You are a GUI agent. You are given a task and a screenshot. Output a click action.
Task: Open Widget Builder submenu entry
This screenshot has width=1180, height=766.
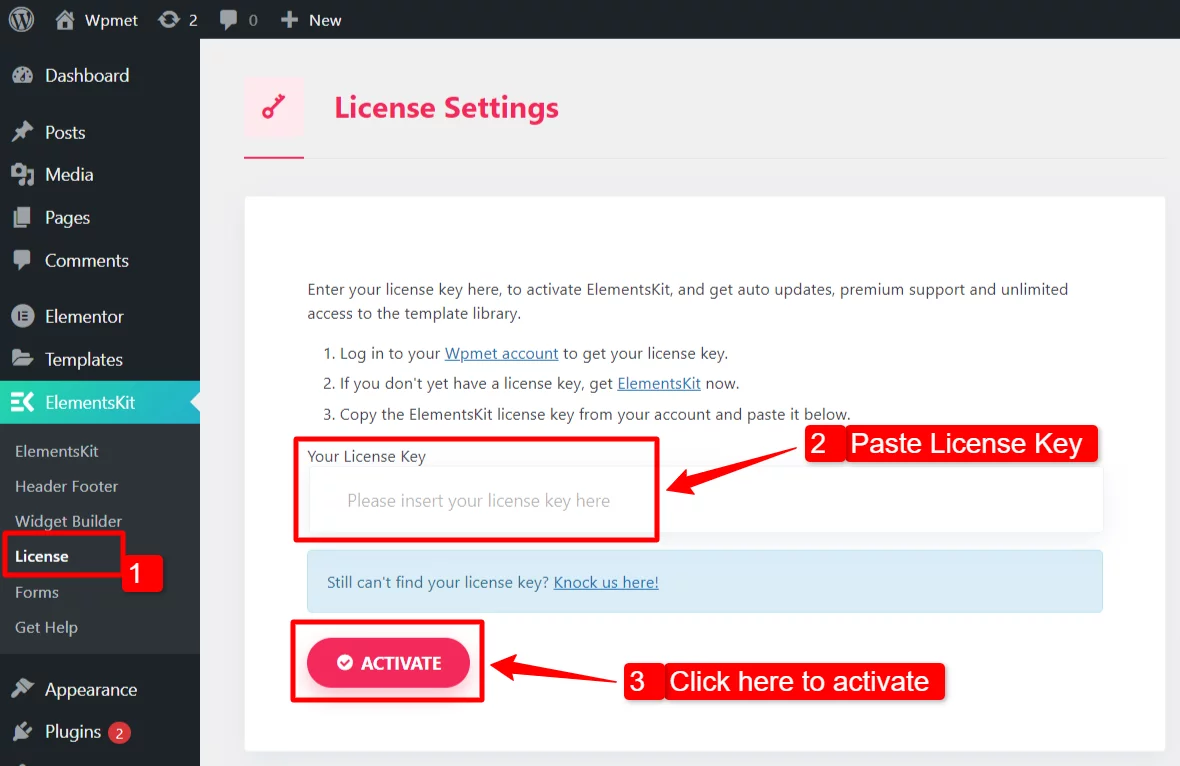[68, 521]
